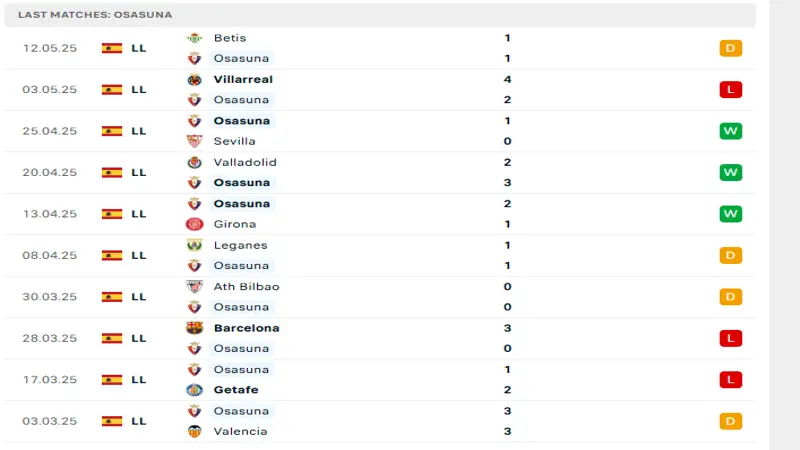This screenshot has height=450, width=800.
Task: Click the Valencia club crest icon
Action: point(194,431)
